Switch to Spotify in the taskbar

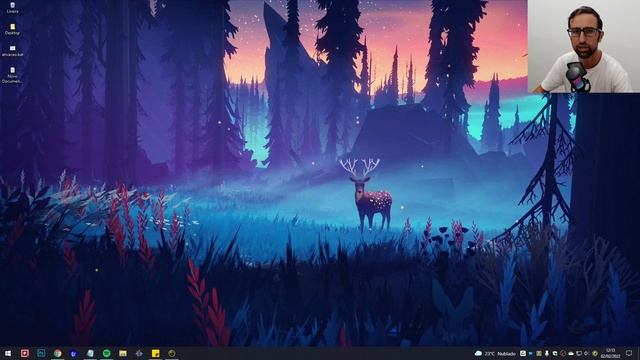[x=107, y=353]
